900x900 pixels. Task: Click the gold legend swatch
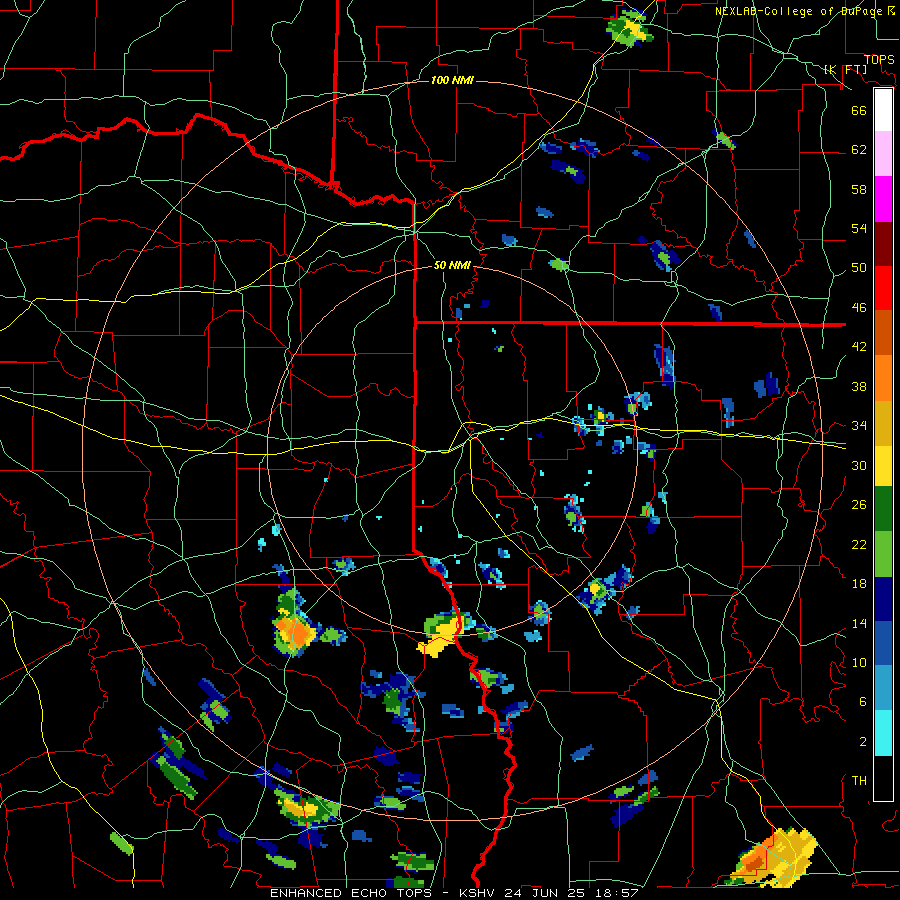(883, 423)
